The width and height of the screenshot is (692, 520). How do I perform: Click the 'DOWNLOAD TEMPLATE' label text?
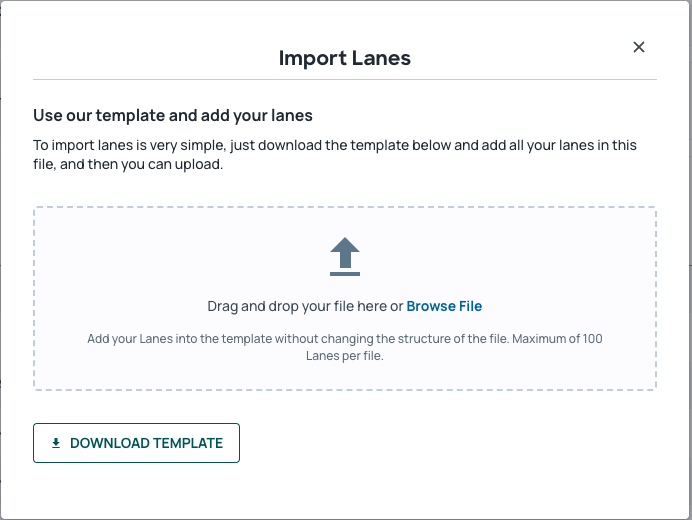[147, 443]
